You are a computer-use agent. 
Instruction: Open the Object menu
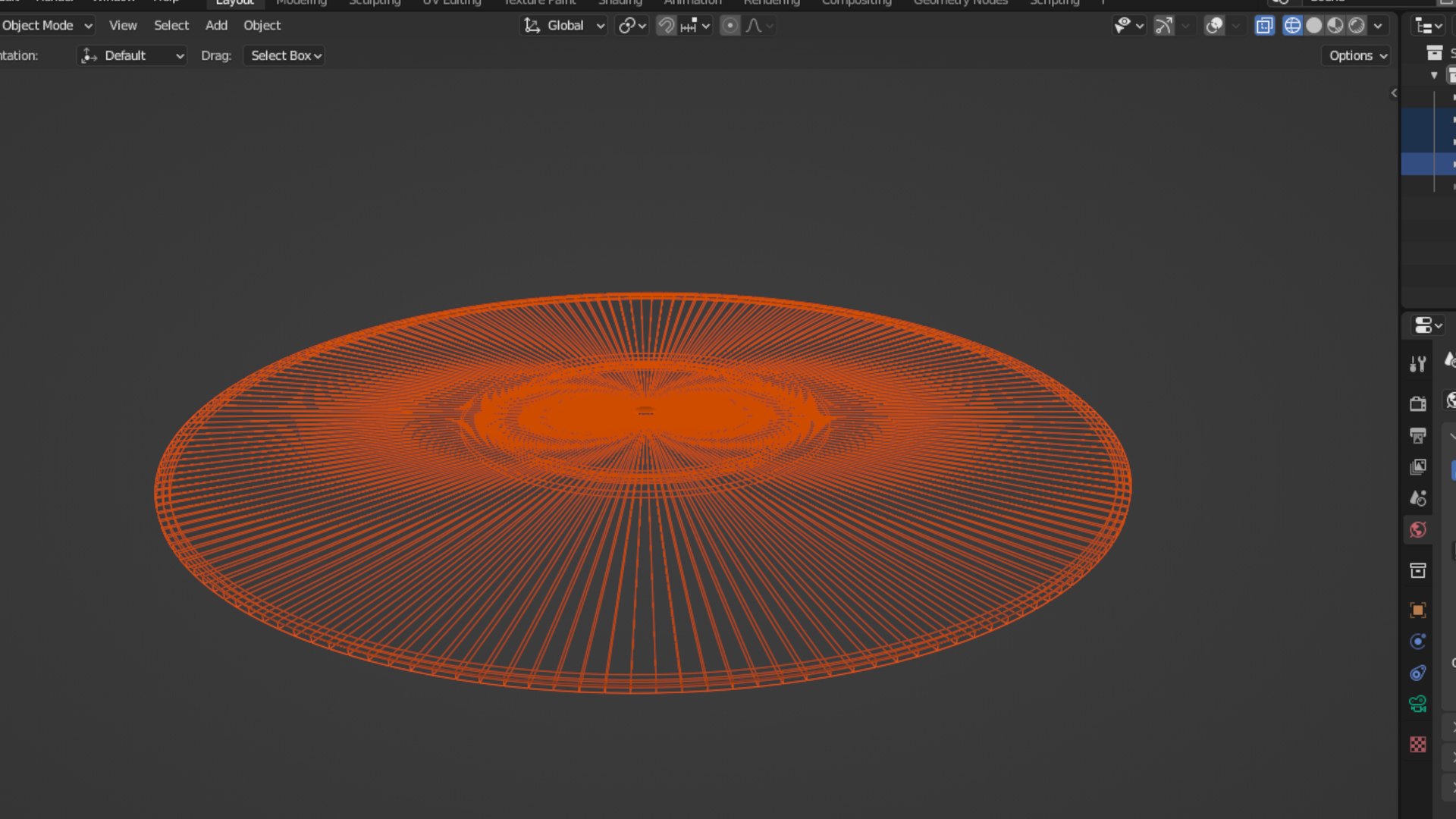[262, 25]
